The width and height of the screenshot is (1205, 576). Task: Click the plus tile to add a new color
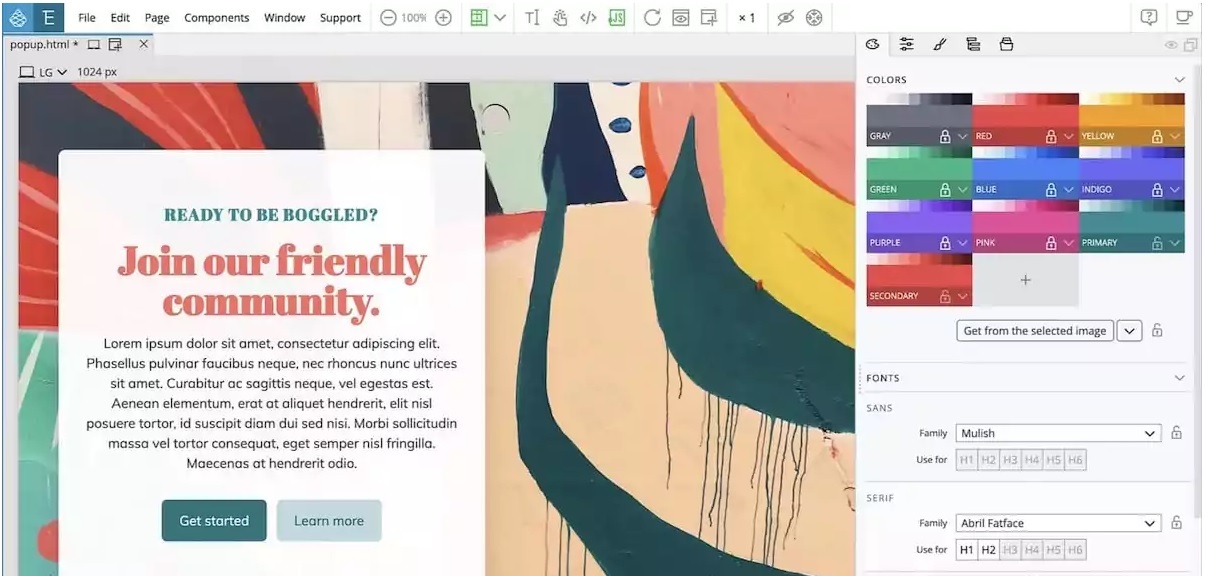tap(1025, 281)
